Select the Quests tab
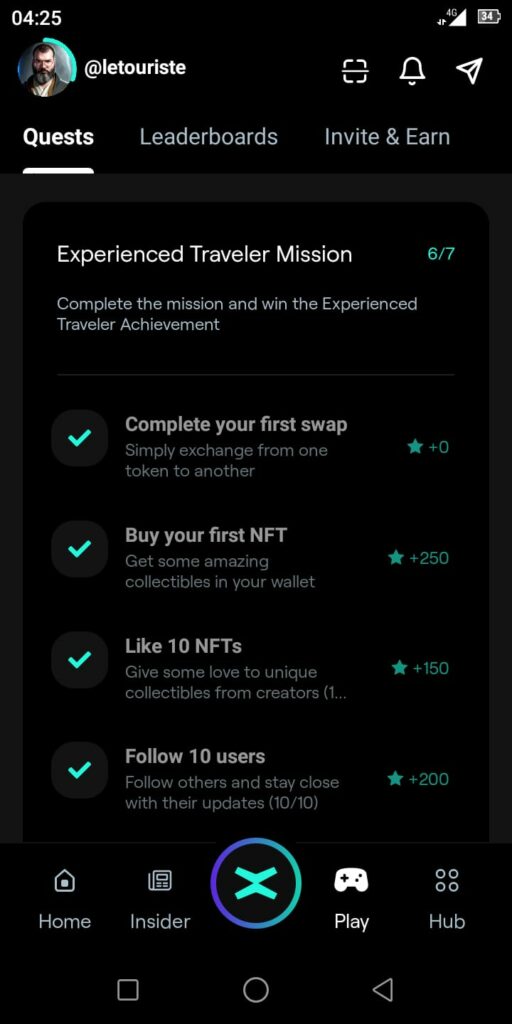 pyautogui.click(x=58, y=136)
